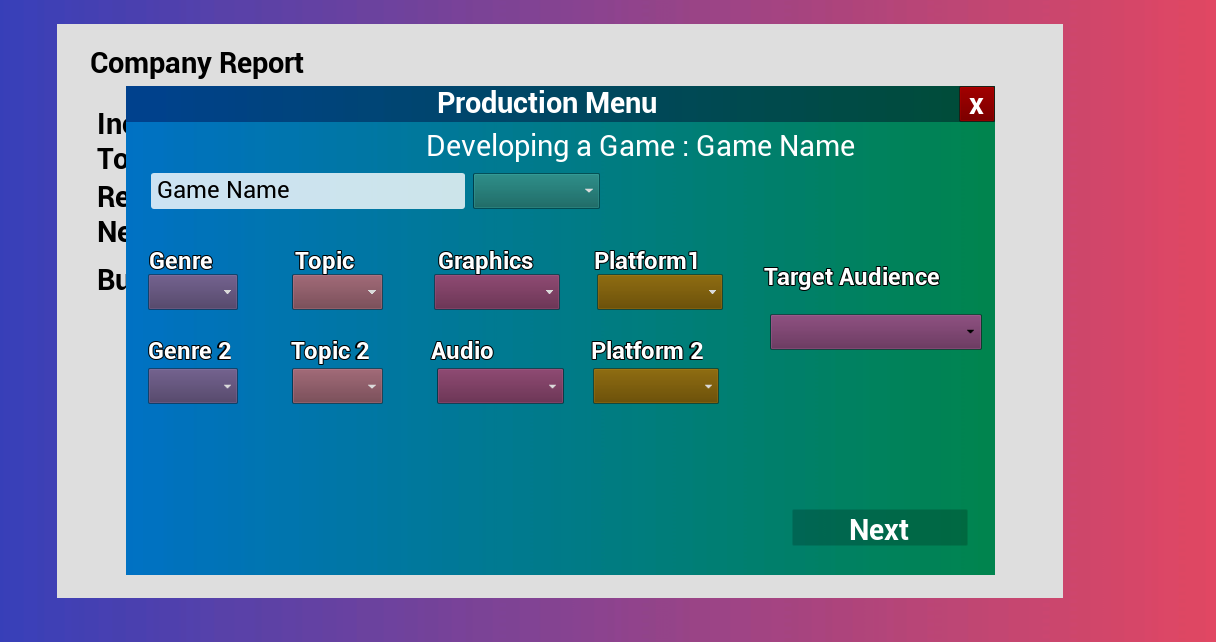Image resolution: width=1216 pixels, height=642 pixels.
Task: Expand the Topic 2 dropdown
Action: tap(337, 386)
